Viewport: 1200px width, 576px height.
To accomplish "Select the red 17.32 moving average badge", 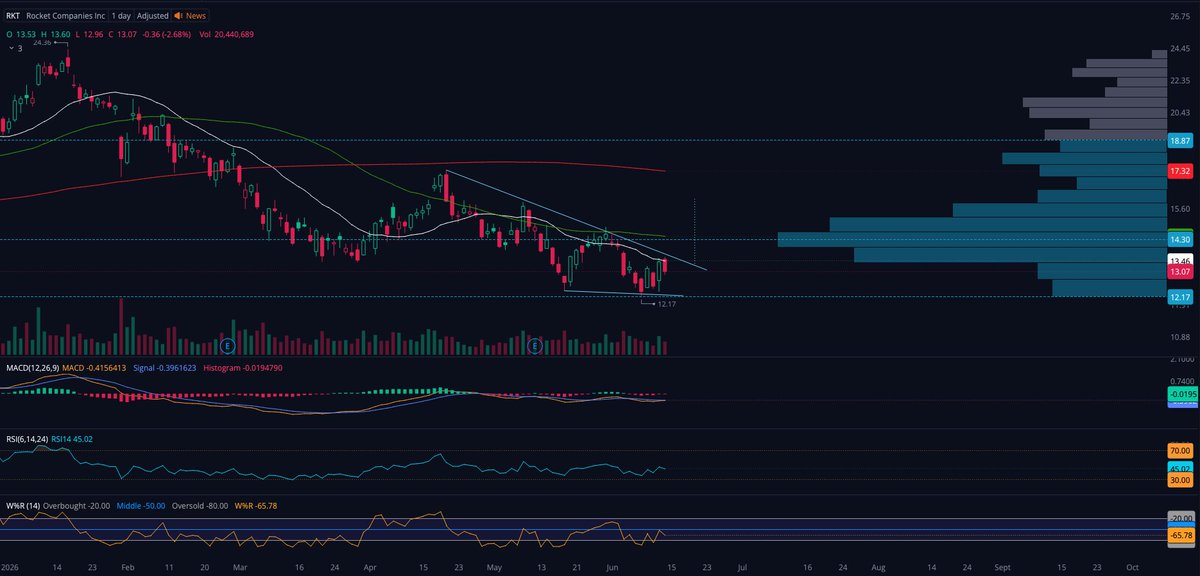I will pos(1180,172).
